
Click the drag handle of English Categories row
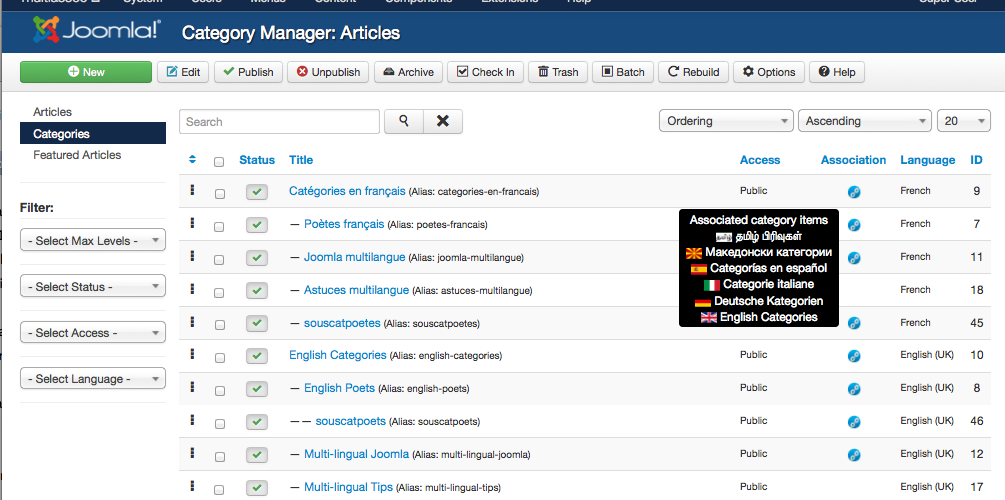coord(192,354)
